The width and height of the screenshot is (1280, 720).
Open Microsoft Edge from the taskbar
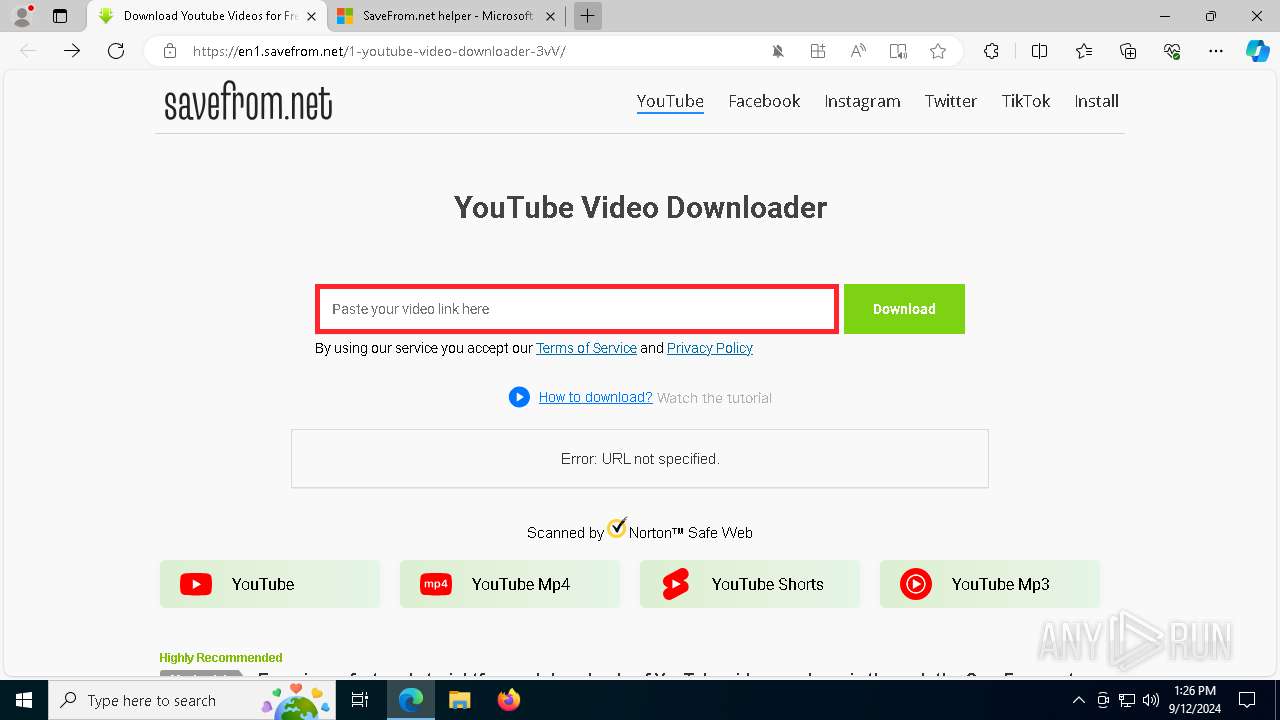pyautogui.click(x=411, y=700)
